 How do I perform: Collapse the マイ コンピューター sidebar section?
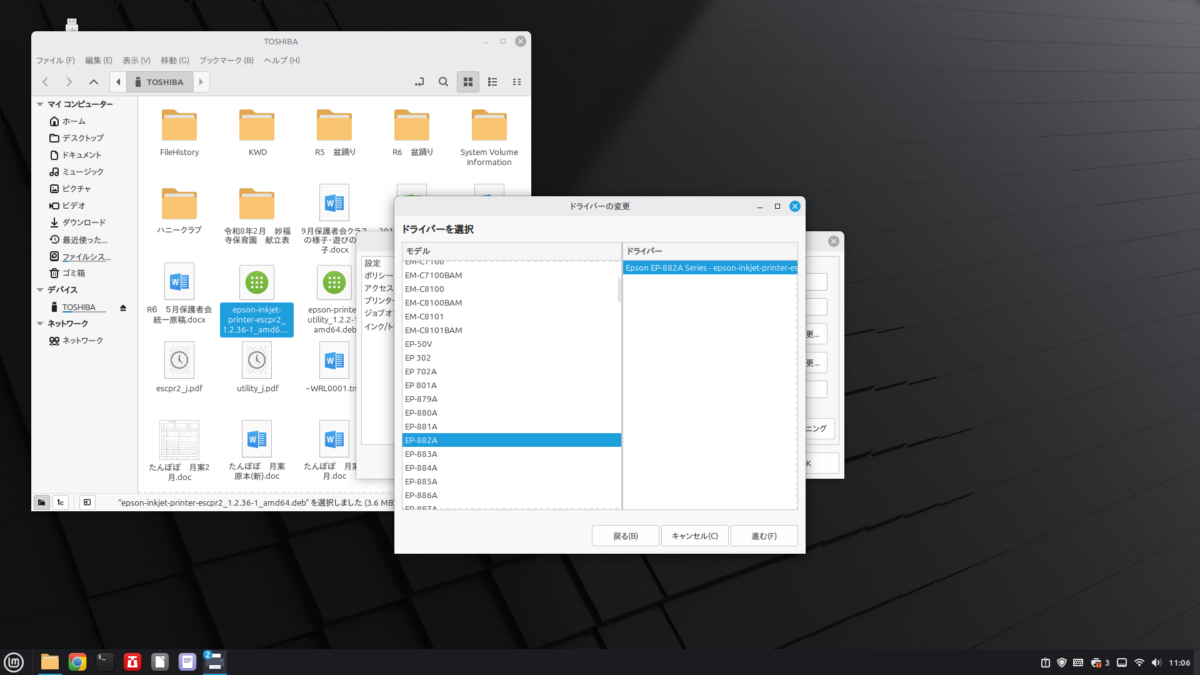tap(40, 104)
